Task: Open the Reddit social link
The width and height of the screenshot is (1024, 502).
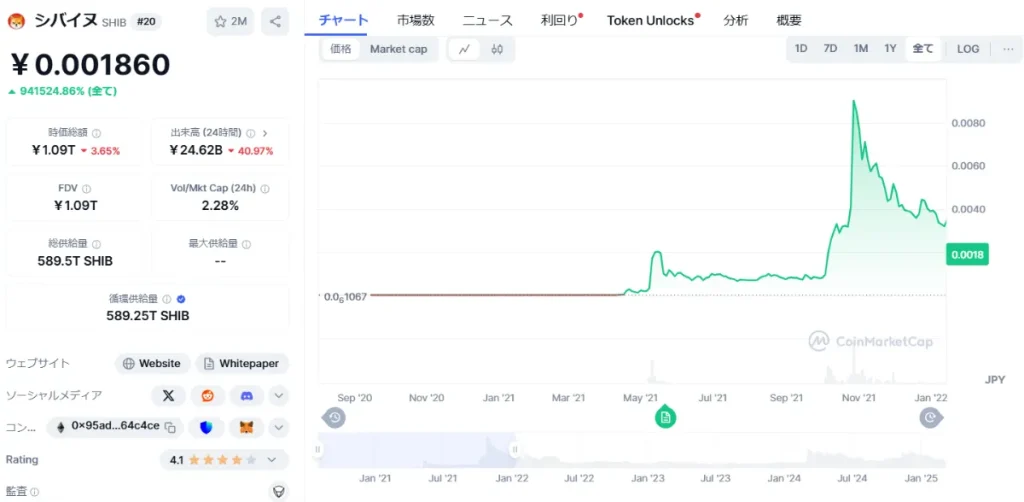Action: coord(208,395)
